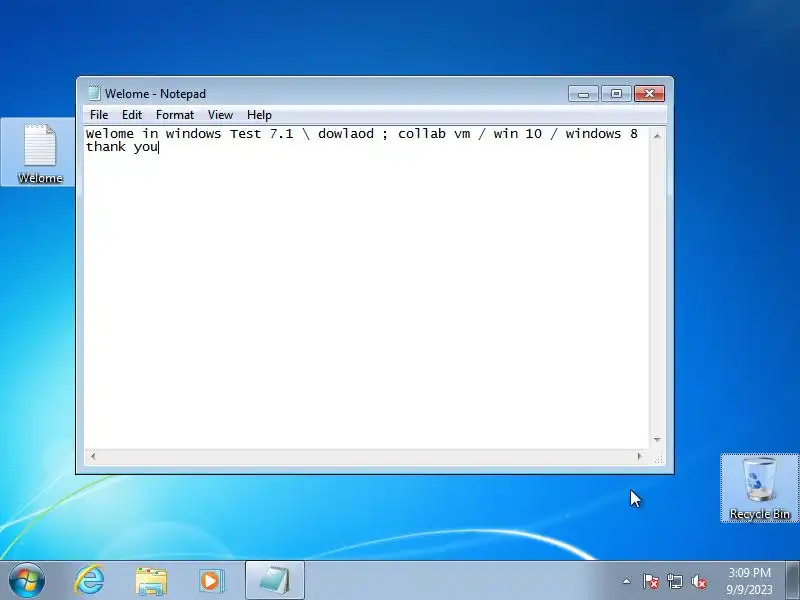Click the title text "Welome - Notepad"
Viewport: 800px width, 600px height.
(x=156, y=94)
